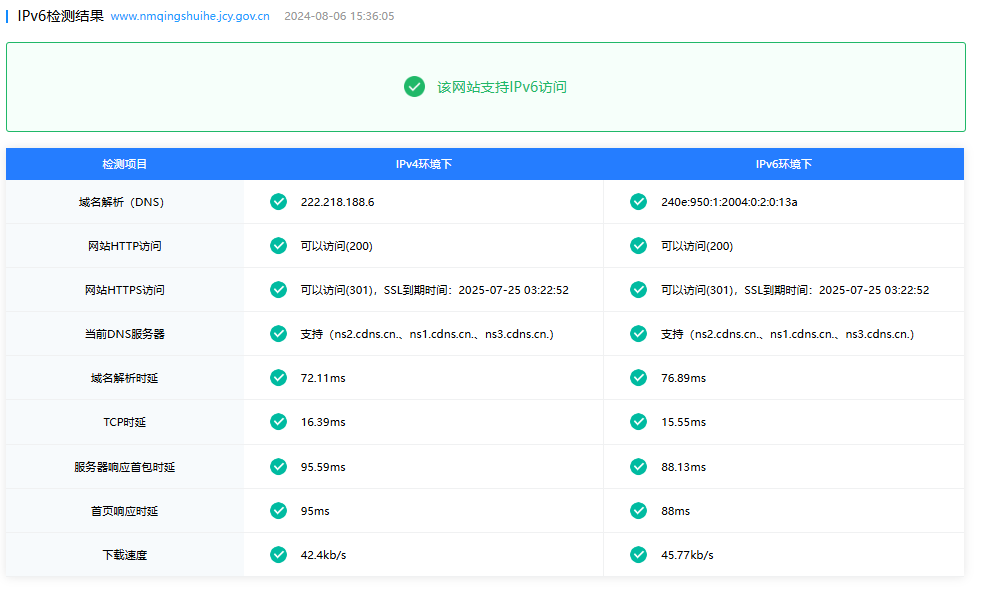Click the 88ms homepage response value
The image size is (988, 589).
pyautogui.click(x=675, y=512)
